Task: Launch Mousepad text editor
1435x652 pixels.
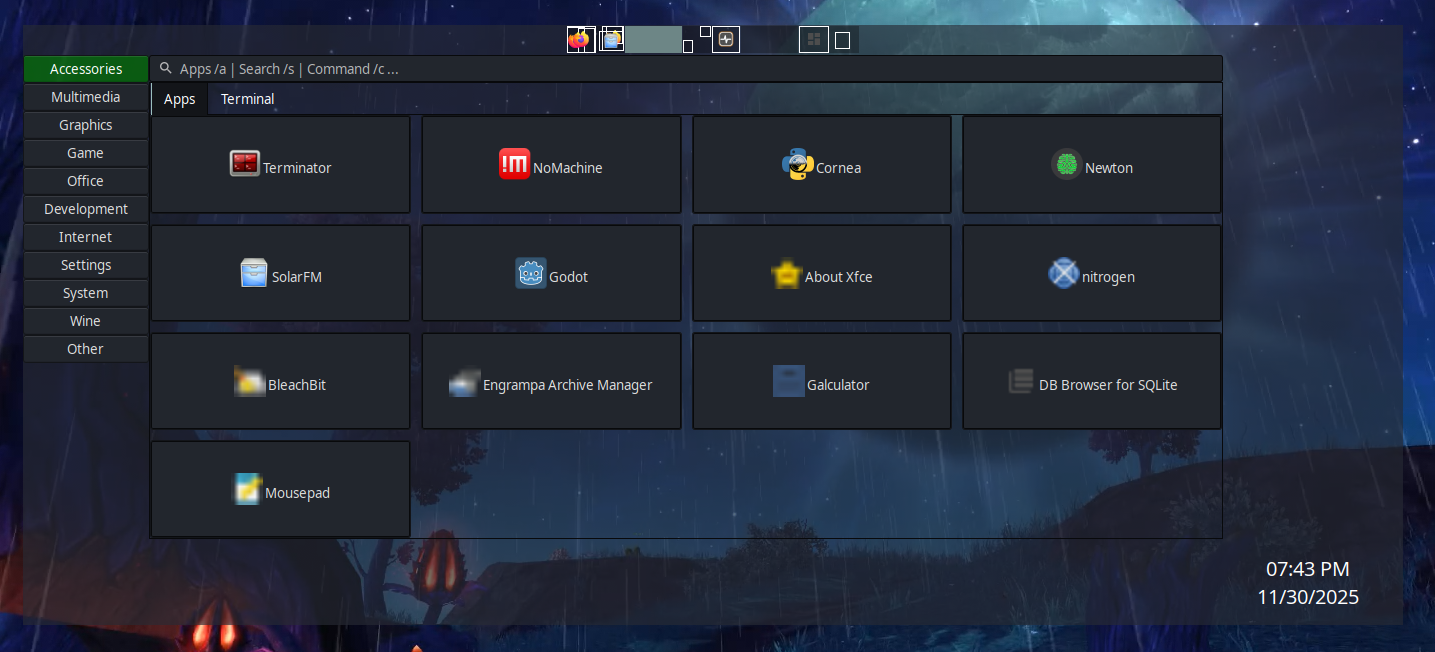Action: coord(280,489)
